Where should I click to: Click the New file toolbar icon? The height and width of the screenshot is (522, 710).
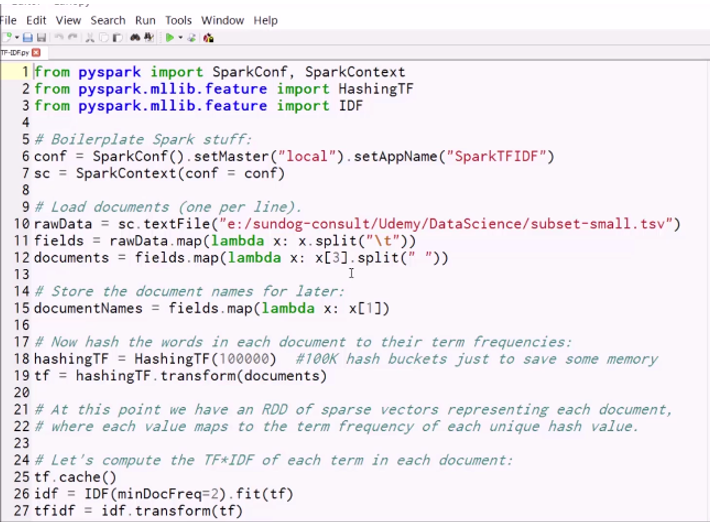coord(7,37)
